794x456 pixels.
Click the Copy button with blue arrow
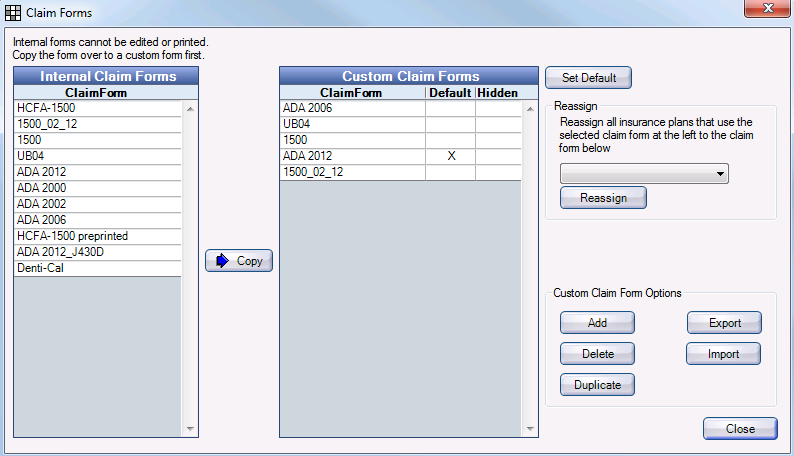point(239,261)
